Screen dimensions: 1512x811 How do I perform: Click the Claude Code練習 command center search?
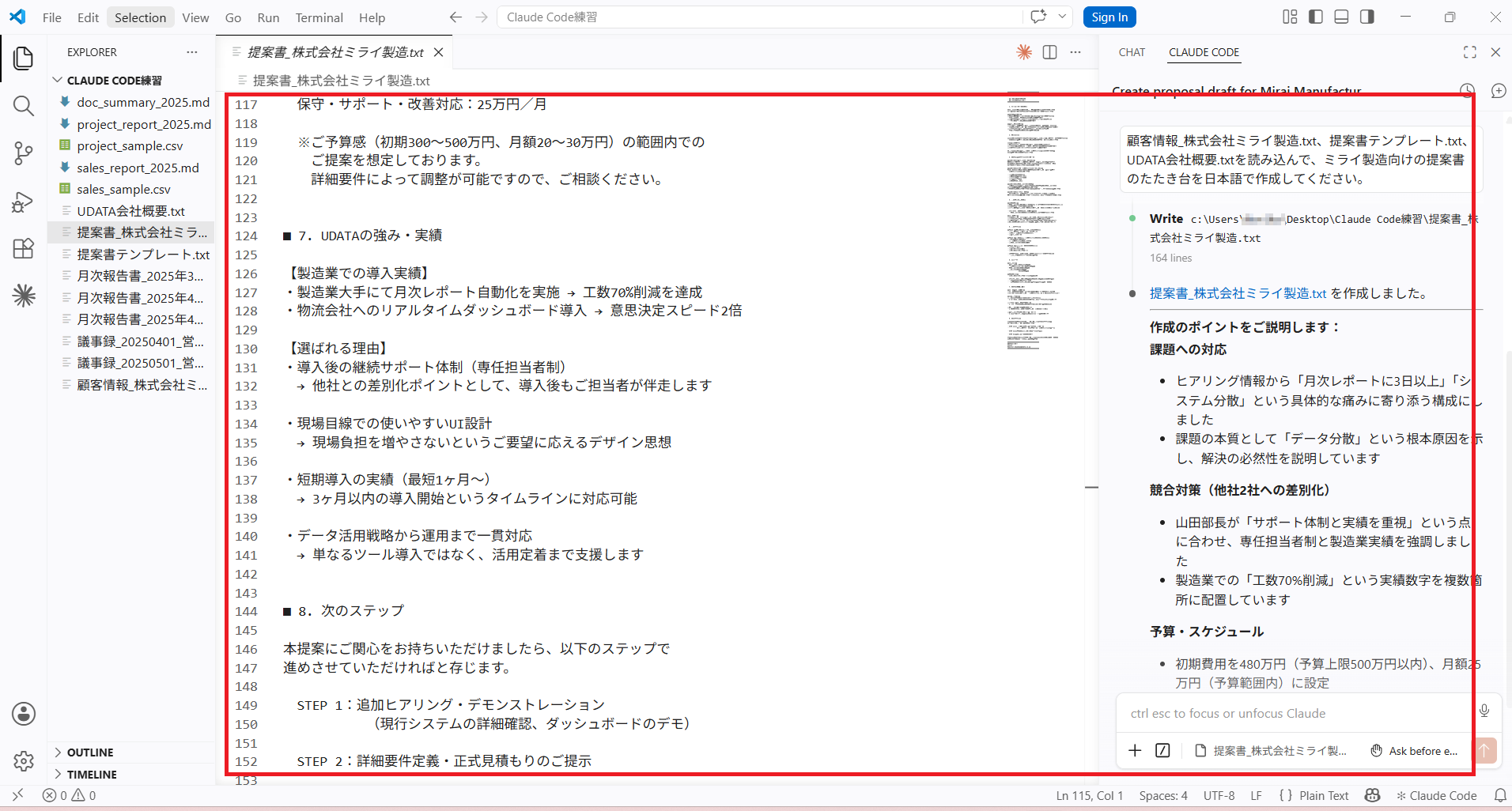759,17
